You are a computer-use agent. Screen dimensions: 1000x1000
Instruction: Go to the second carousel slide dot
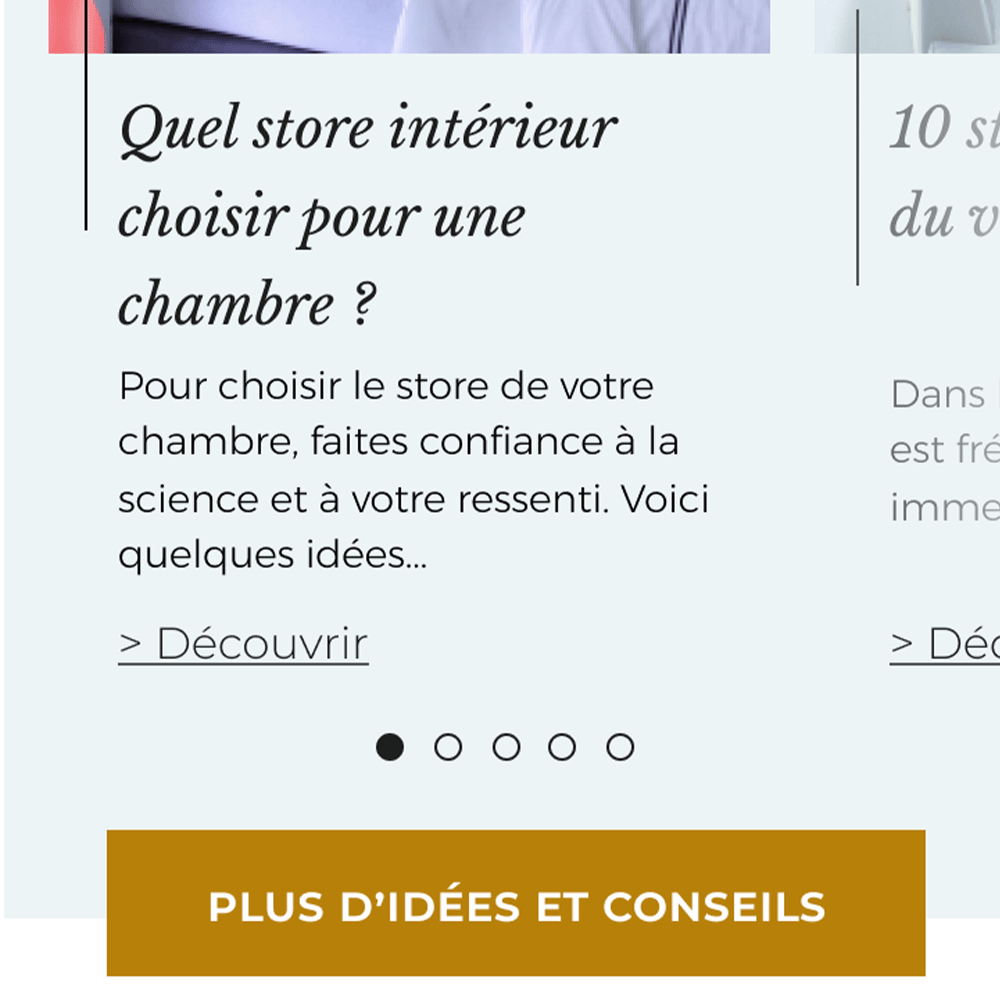448,747
